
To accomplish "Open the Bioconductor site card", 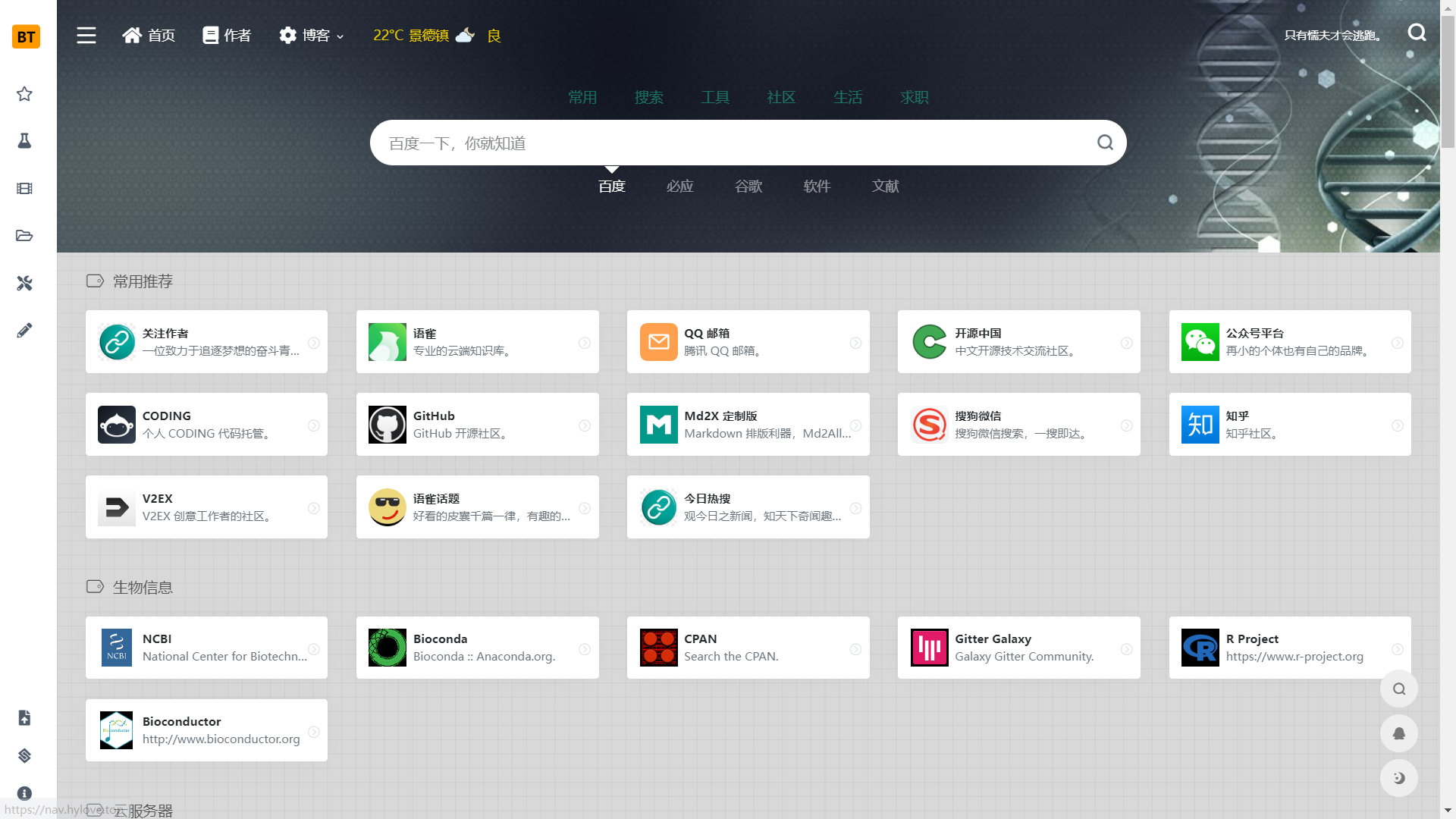I will (x=206, y=730).
